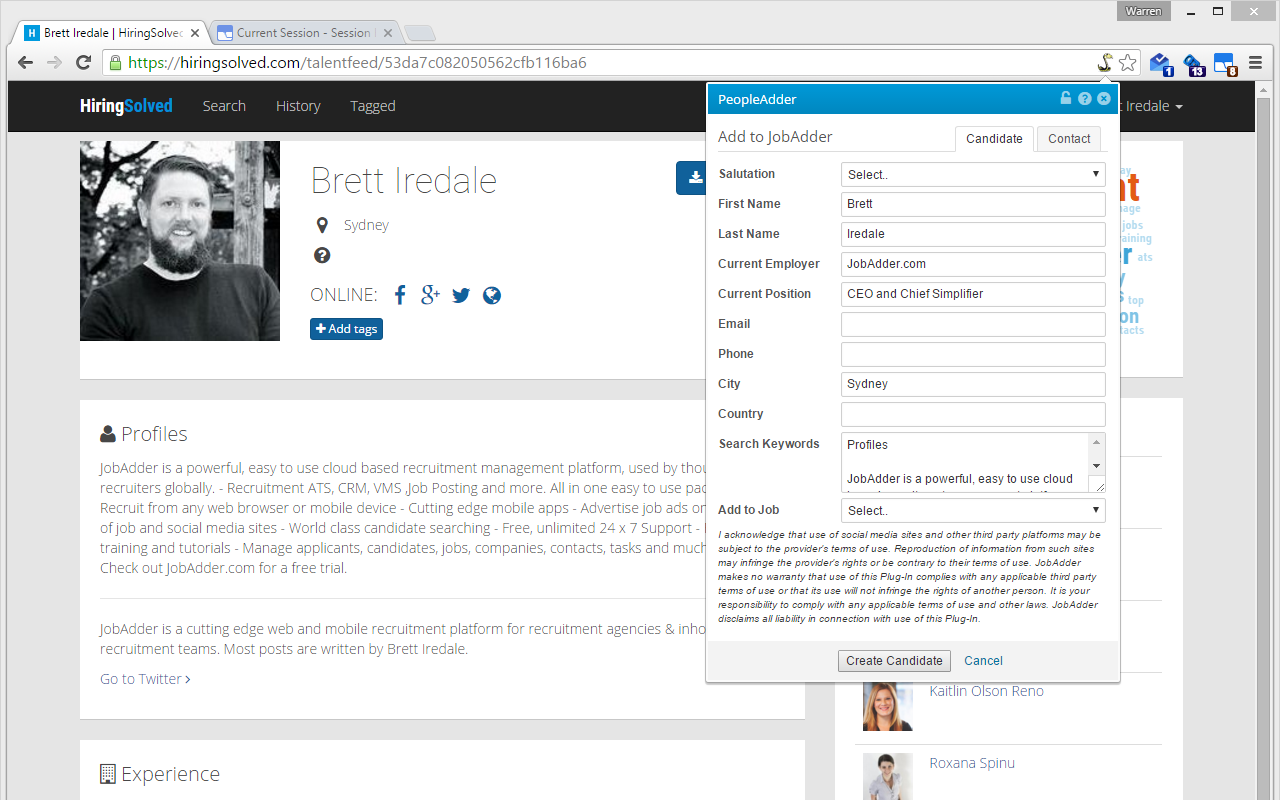Open Brett's Twitter profile icon
This screenshot has width=1280, height=800.
[x=460, y=295]
